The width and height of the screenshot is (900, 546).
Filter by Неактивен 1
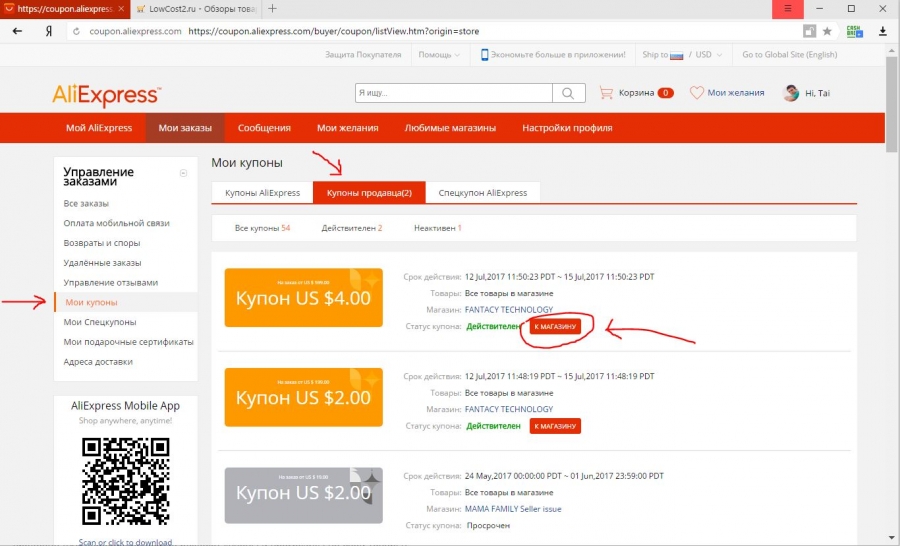click(x=437, y=228)
